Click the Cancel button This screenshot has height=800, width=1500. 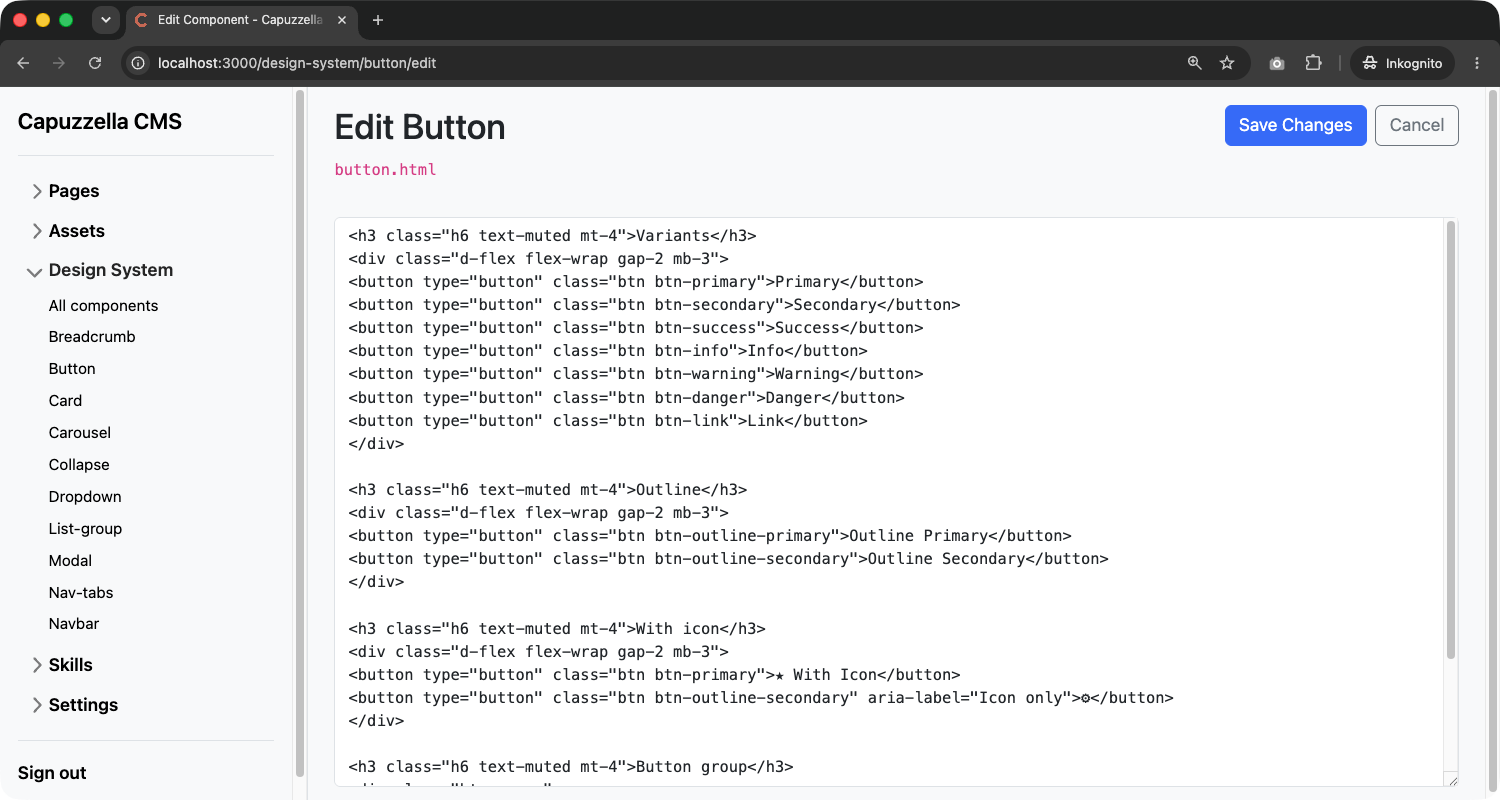(1417, 125)
